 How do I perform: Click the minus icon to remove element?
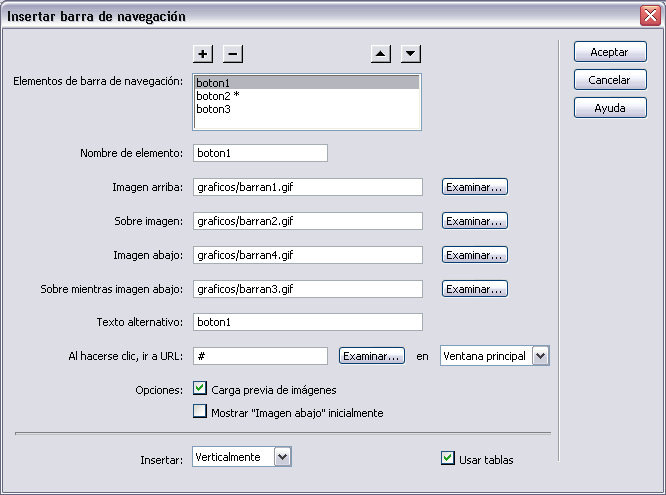tap(233, 54)
